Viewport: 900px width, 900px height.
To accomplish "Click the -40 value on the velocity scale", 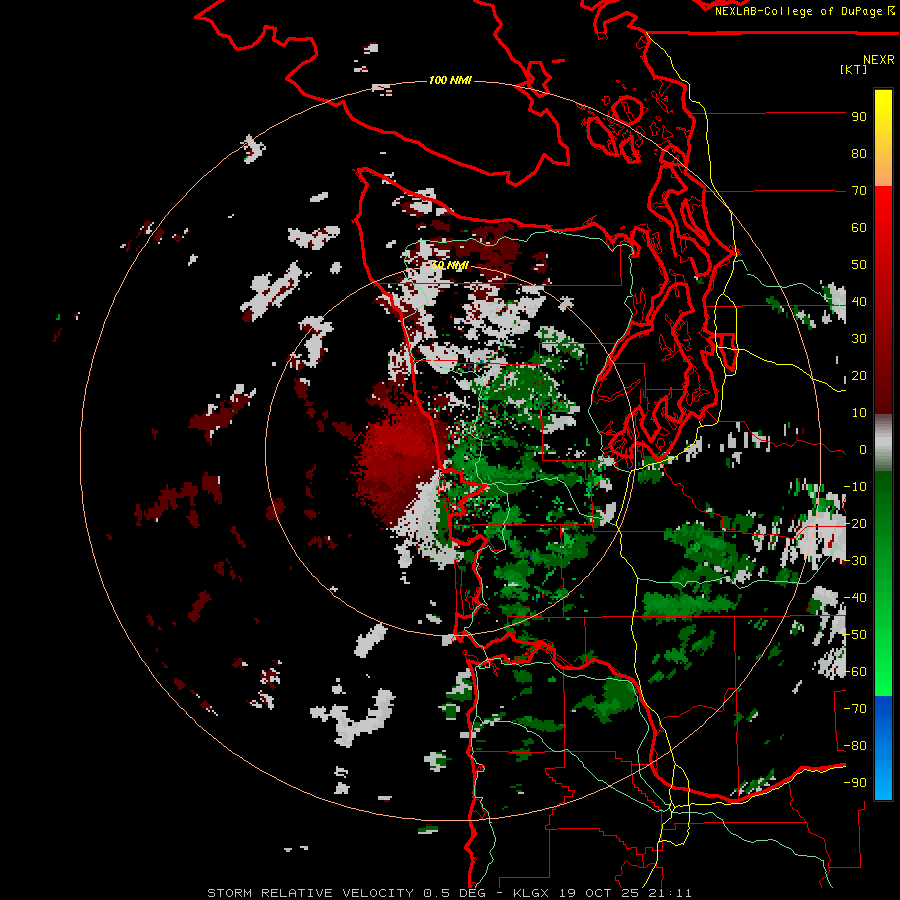I will pos(855,598).
